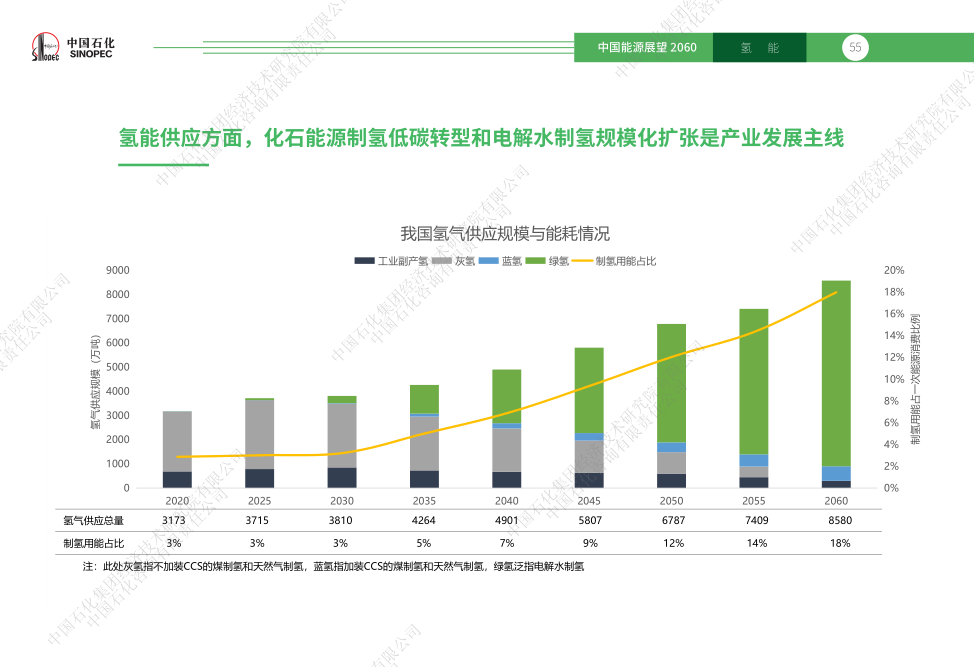The height and width of the screenshot is (667, 974).
Task: Click the 20% label on the right axis
Action: click(x=894, y=270)
